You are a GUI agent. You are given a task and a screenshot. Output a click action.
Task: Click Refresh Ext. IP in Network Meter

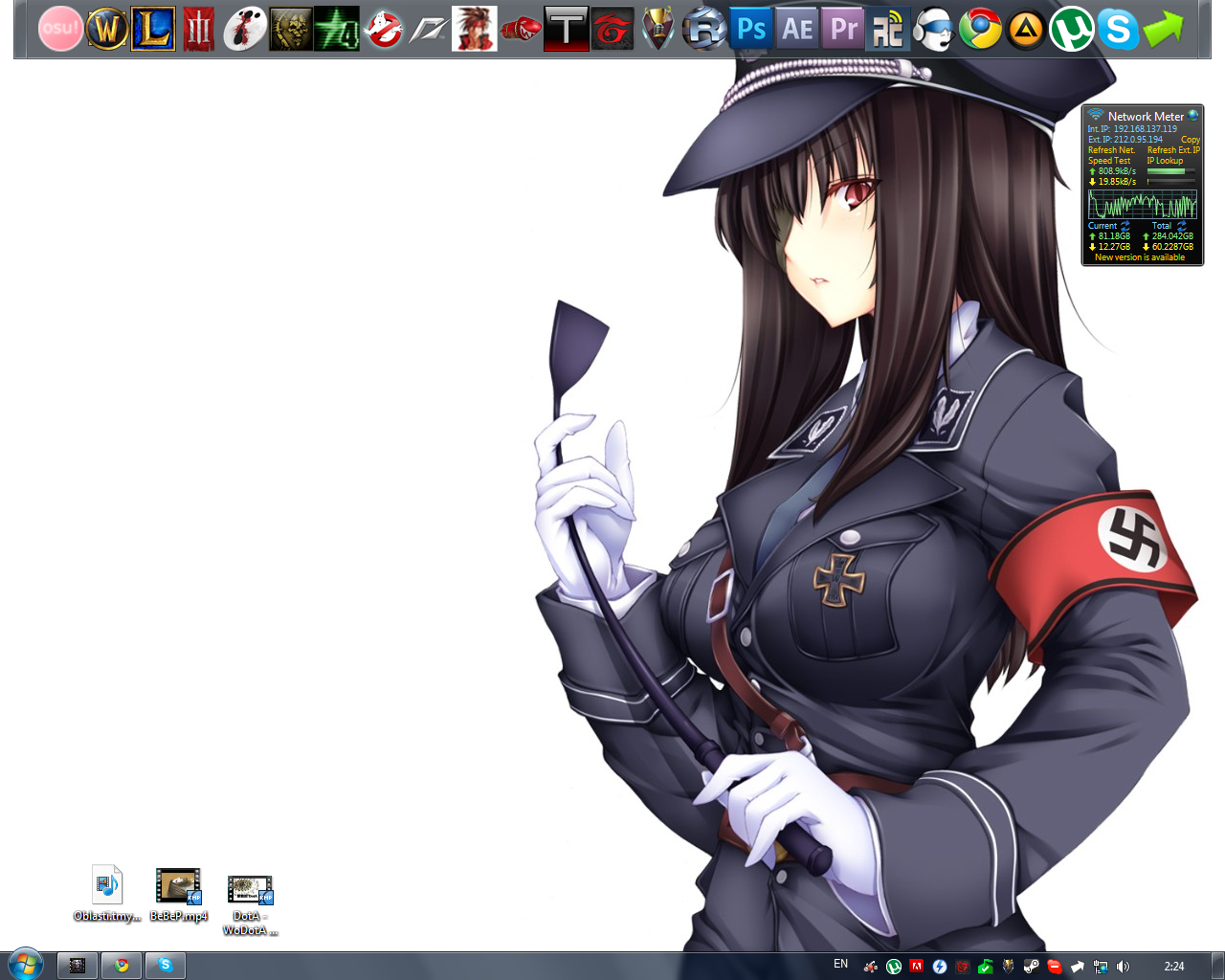[1173, 150]
